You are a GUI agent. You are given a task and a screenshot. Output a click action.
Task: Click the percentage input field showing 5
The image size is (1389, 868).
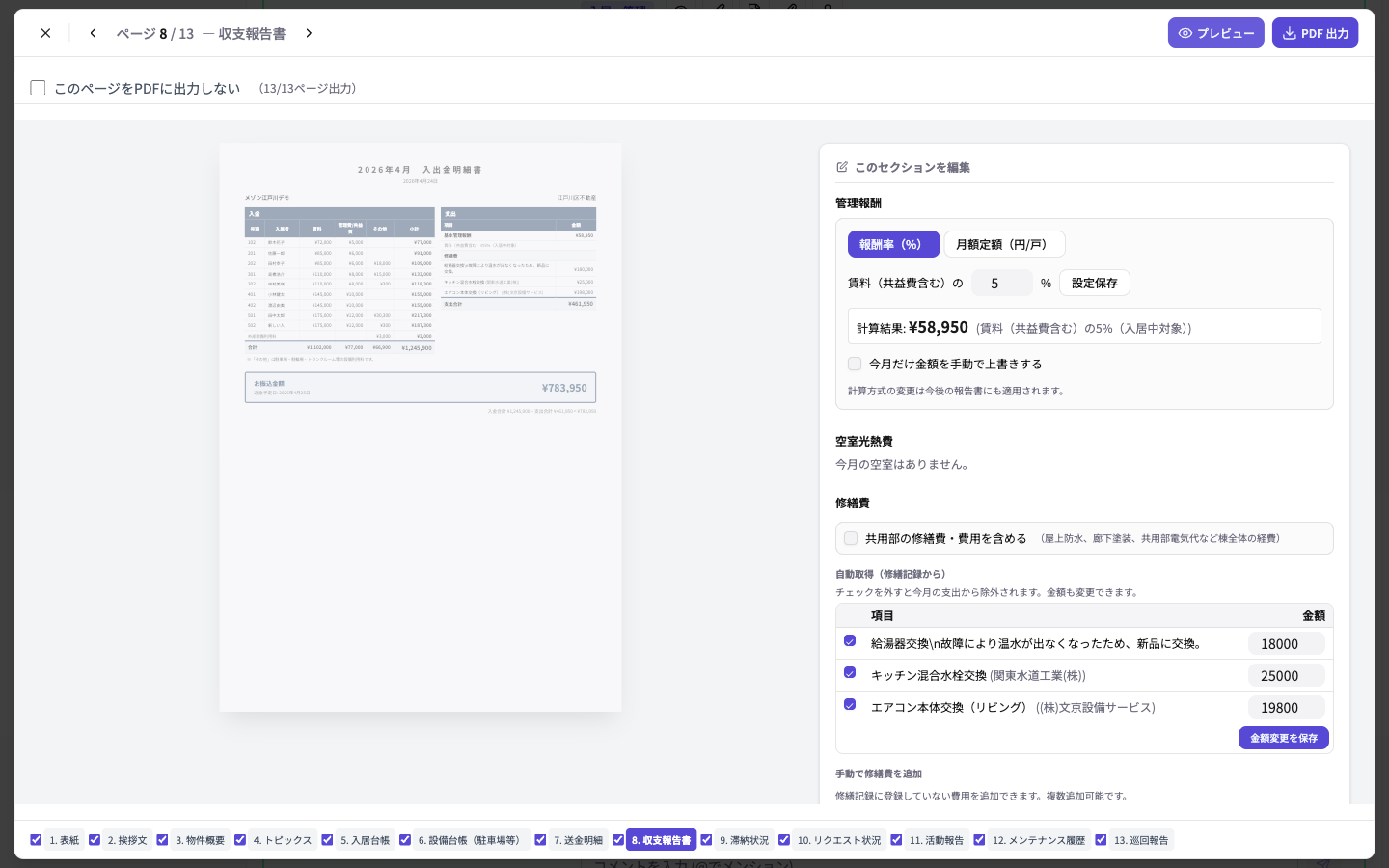(x=1002, y=283)
